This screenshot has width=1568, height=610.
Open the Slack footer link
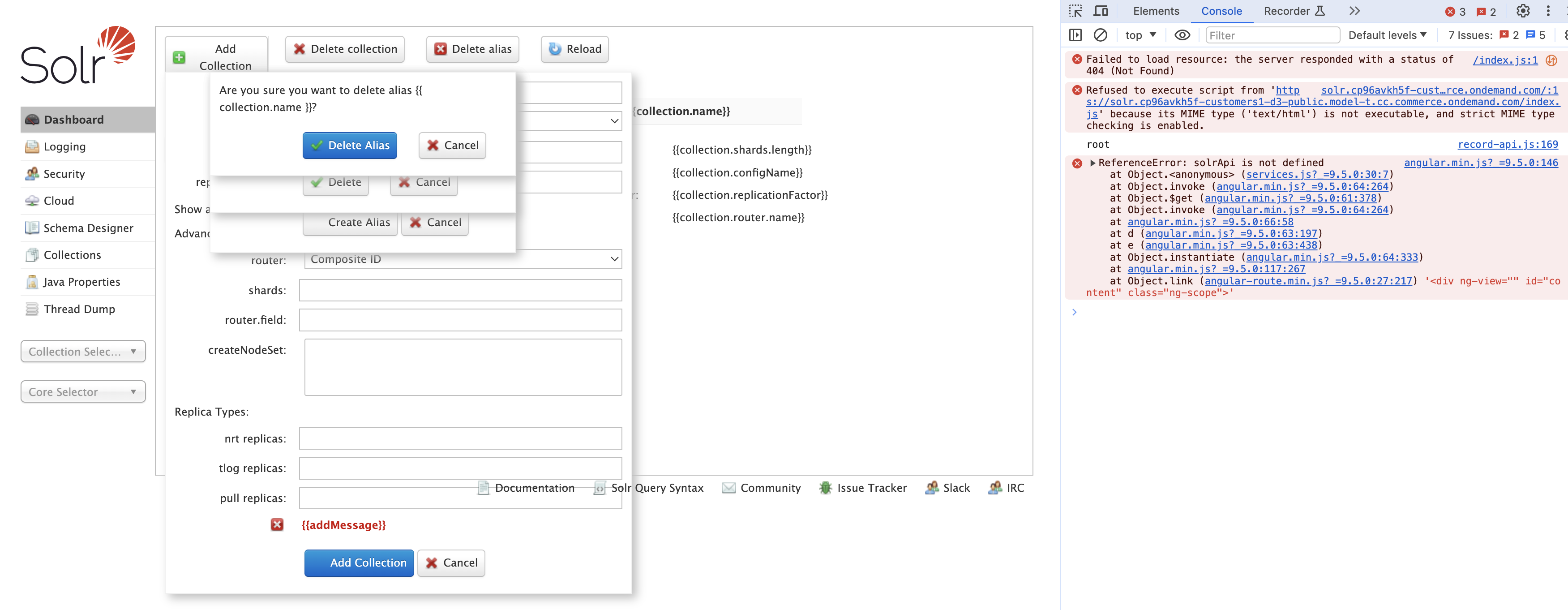(948, 488)
